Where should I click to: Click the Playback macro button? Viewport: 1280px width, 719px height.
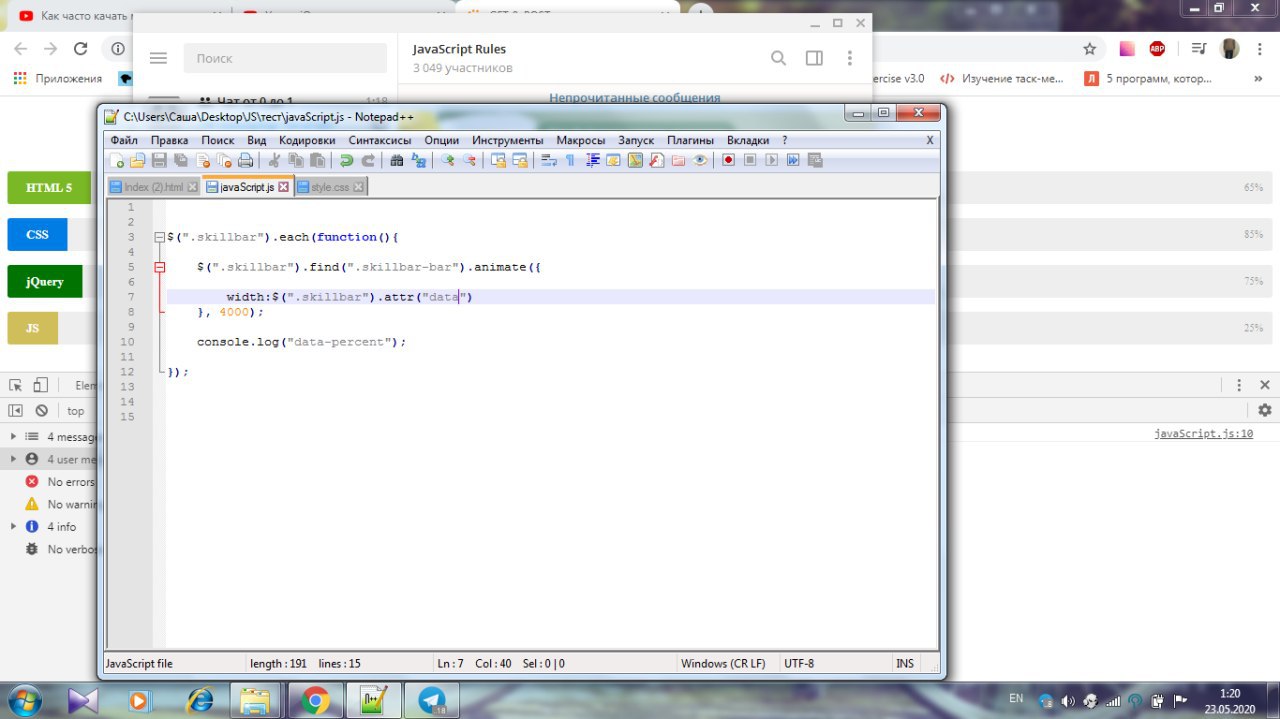(x=771, y=160)
